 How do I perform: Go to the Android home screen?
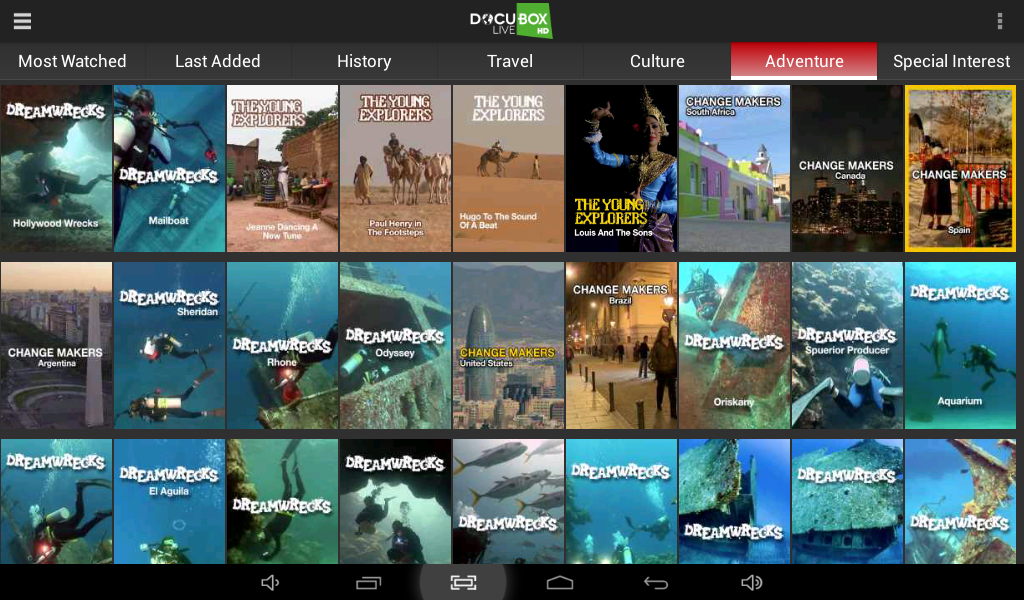(560, 582)
